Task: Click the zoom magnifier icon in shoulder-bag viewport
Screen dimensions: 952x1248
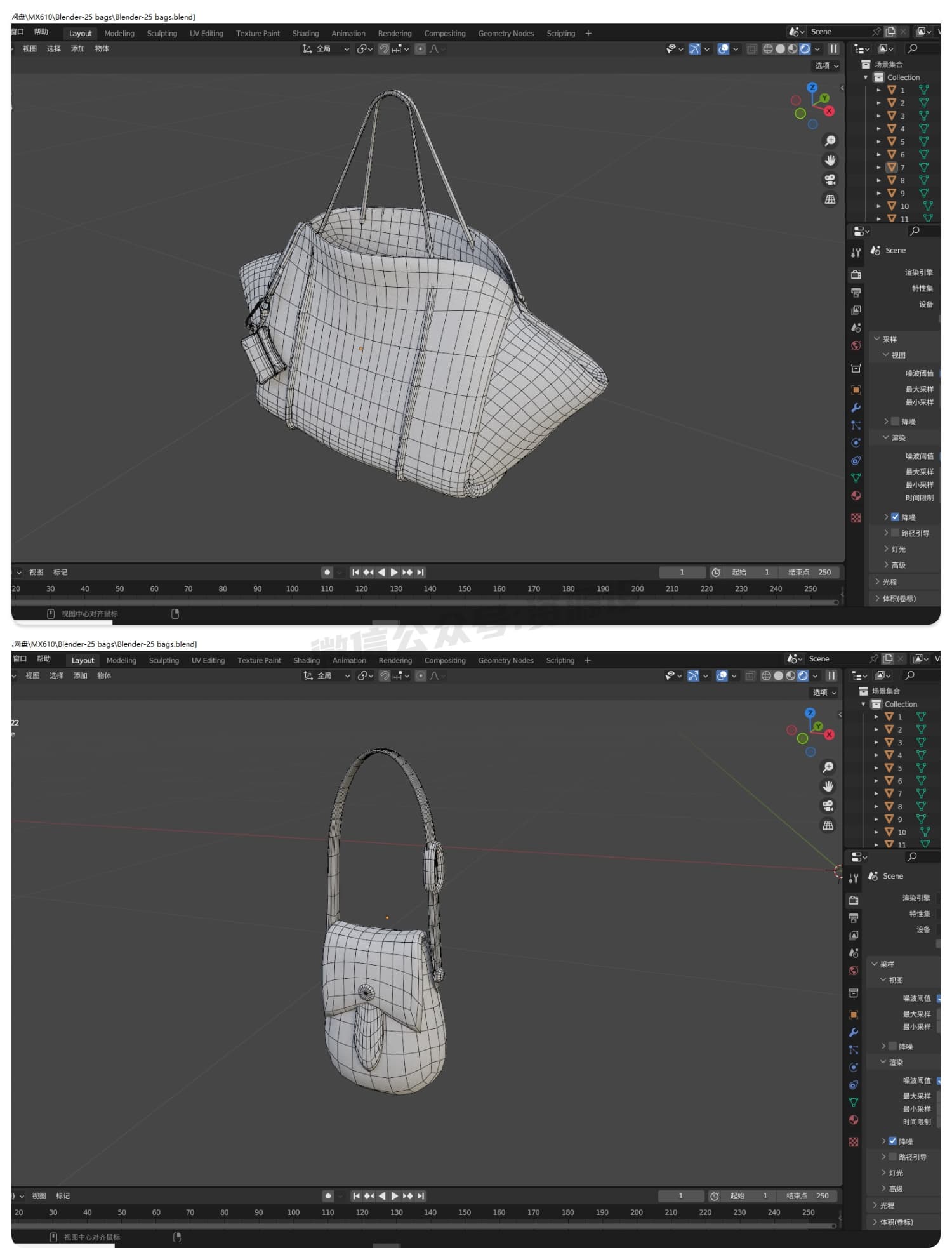Action: (828, 767)
